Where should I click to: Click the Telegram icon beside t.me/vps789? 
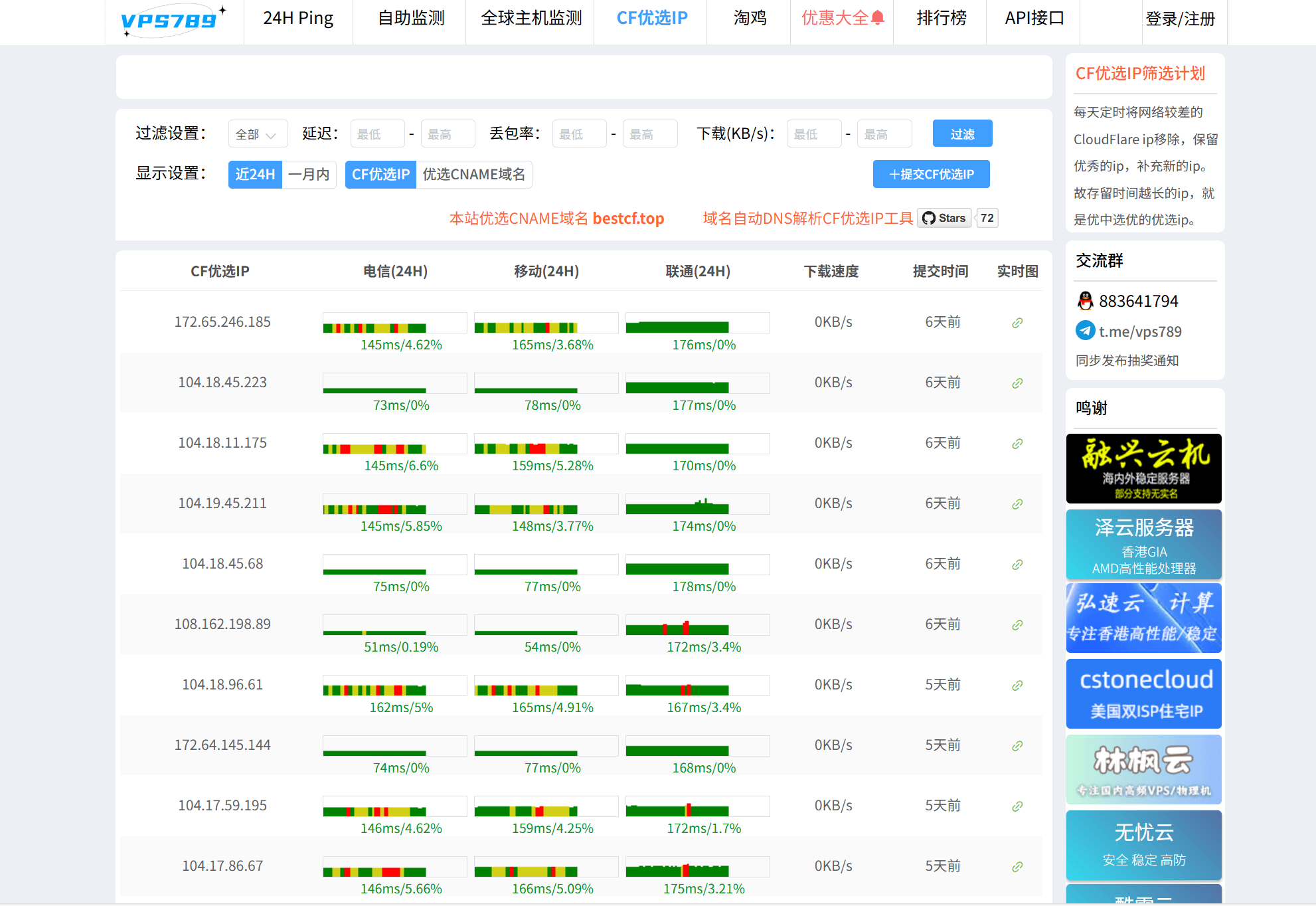[x=1085, y=331]
